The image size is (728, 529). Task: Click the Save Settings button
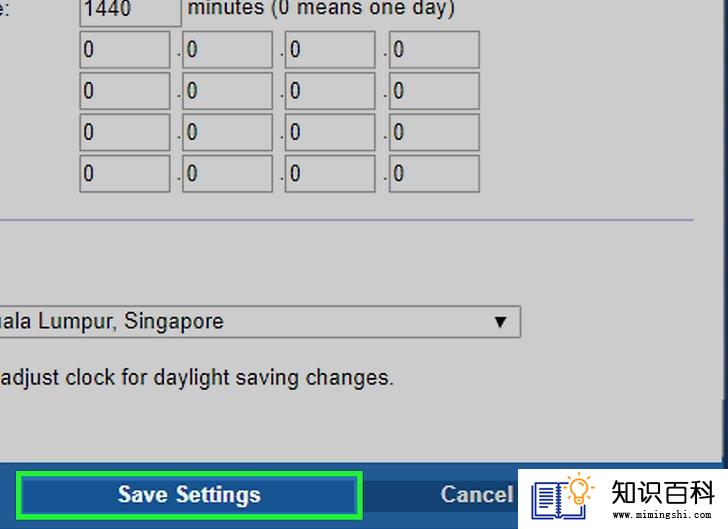click(189, 495)
